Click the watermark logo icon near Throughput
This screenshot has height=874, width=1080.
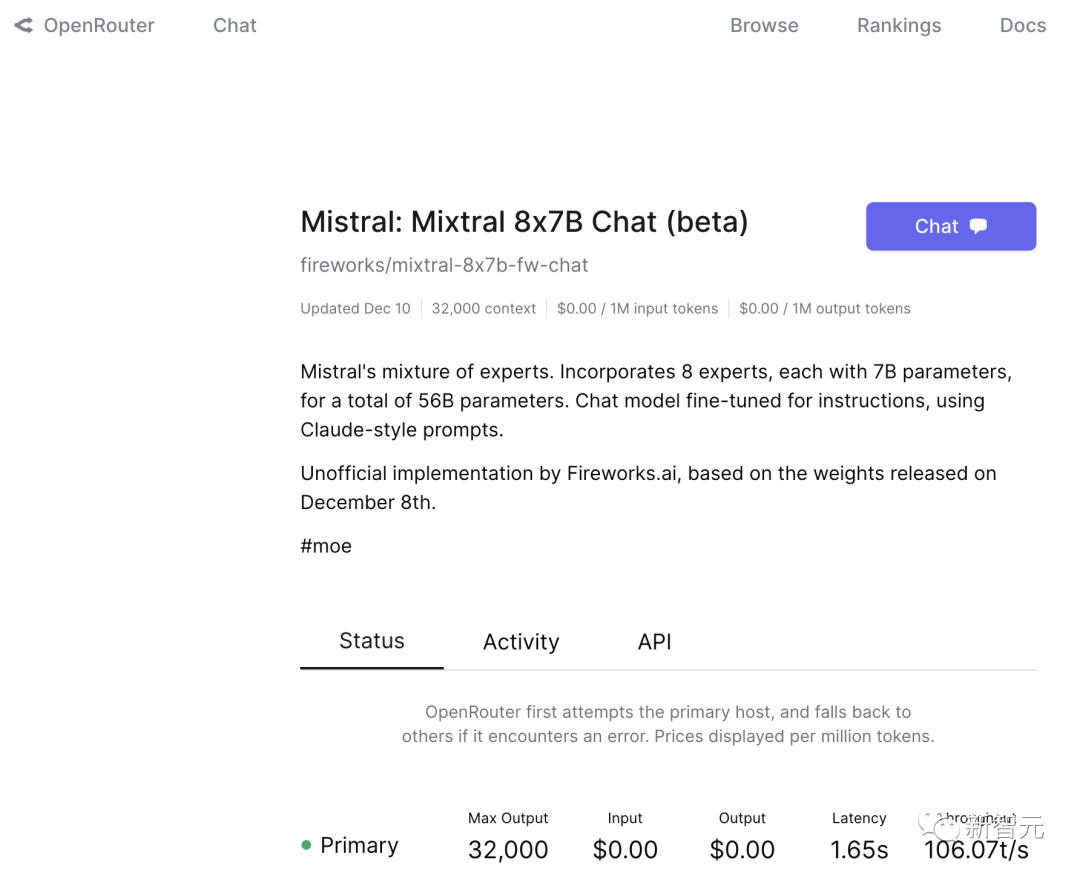click(x=947, y=828)
